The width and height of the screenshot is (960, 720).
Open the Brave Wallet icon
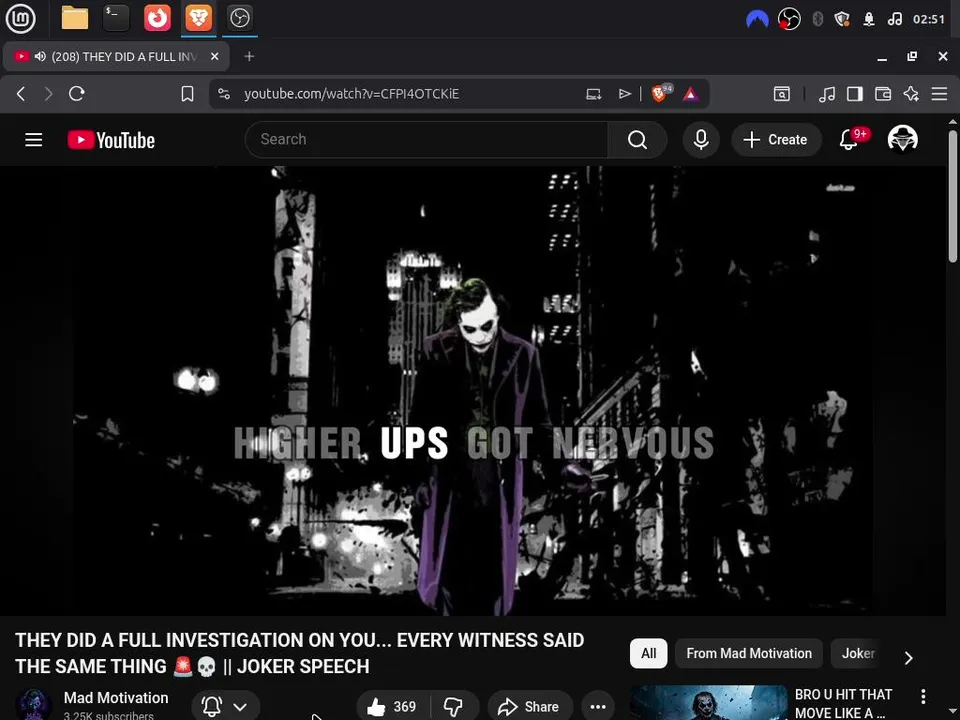click(883, 94)
